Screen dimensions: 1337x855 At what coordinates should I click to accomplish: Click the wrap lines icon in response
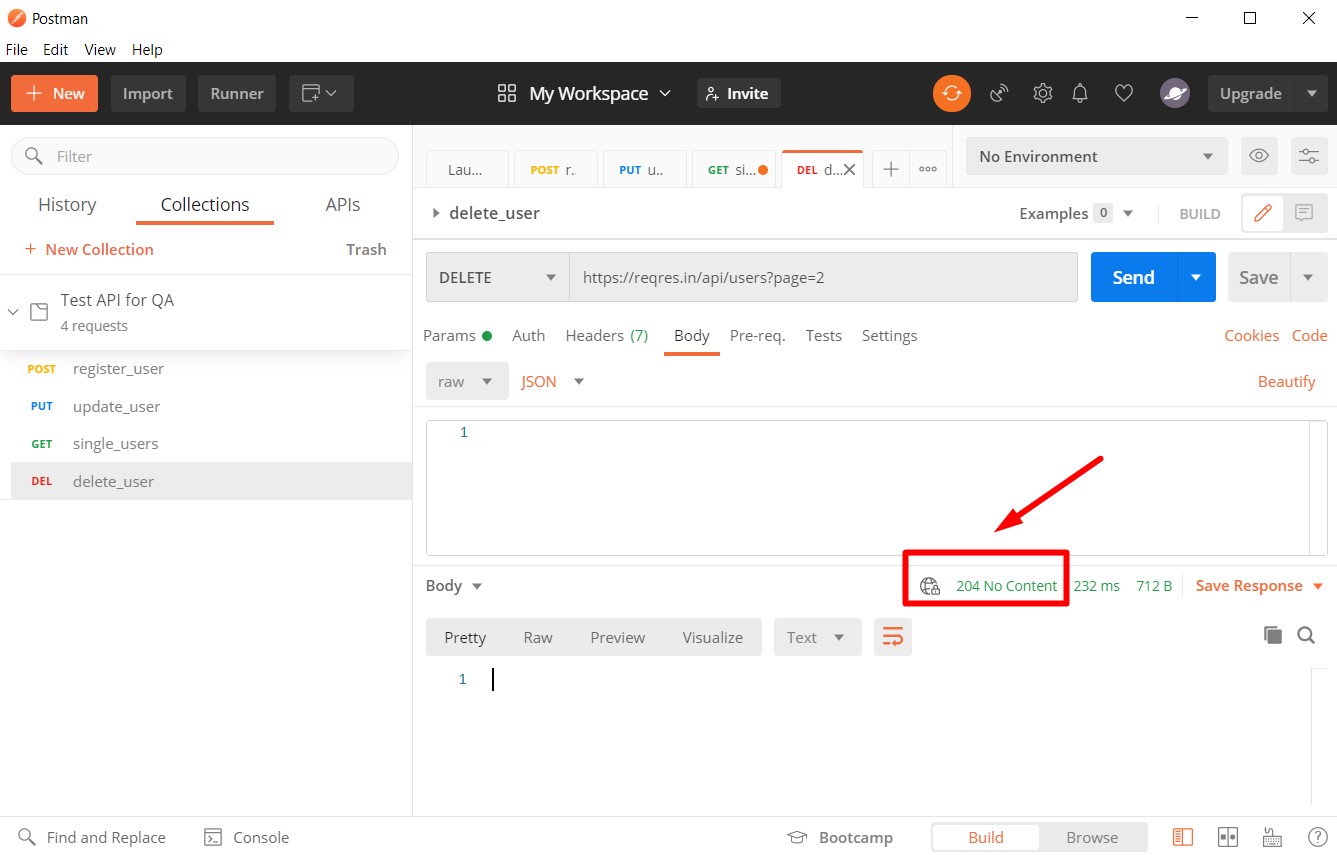pyautogui.click(x=893, y=637)
